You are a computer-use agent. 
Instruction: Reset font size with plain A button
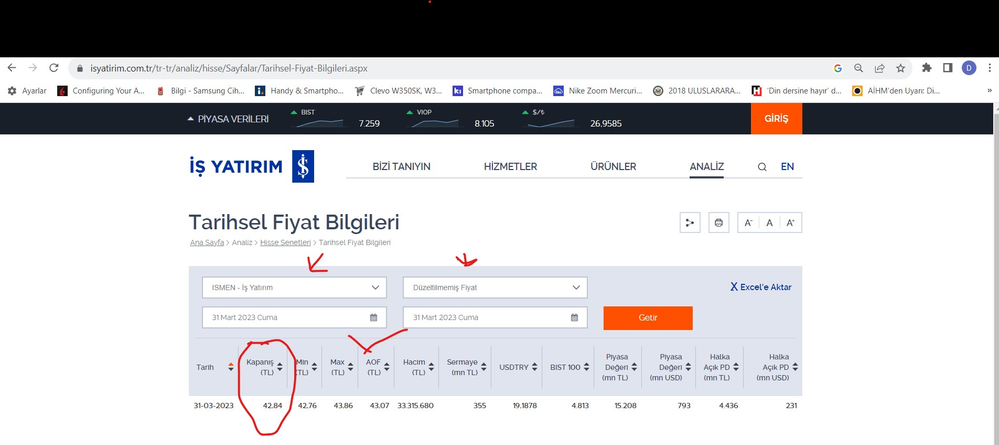[x=770, y=222]
